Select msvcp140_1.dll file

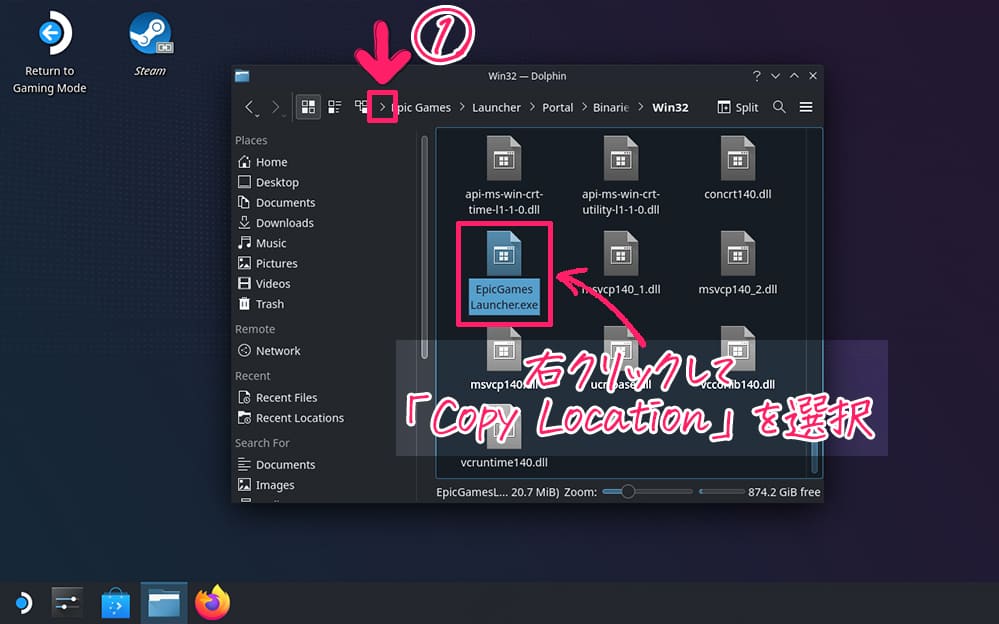(x=621, y=264)
